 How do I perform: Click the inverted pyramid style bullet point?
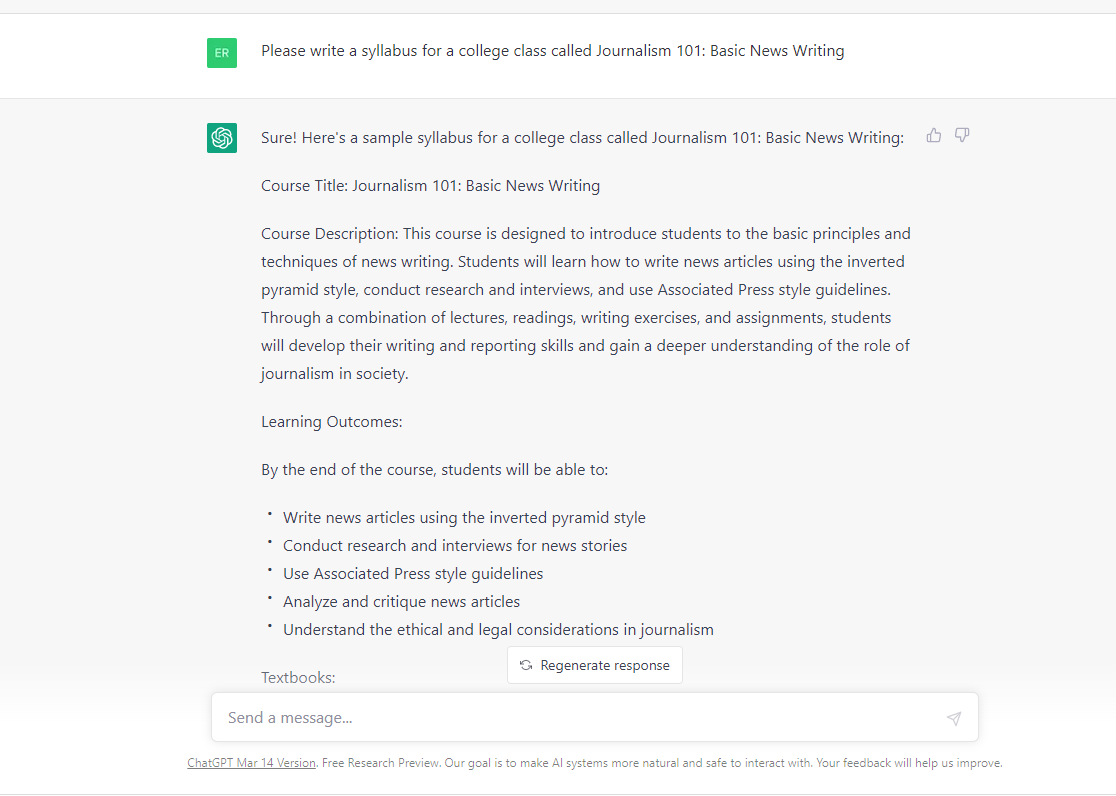click(464, 517)
